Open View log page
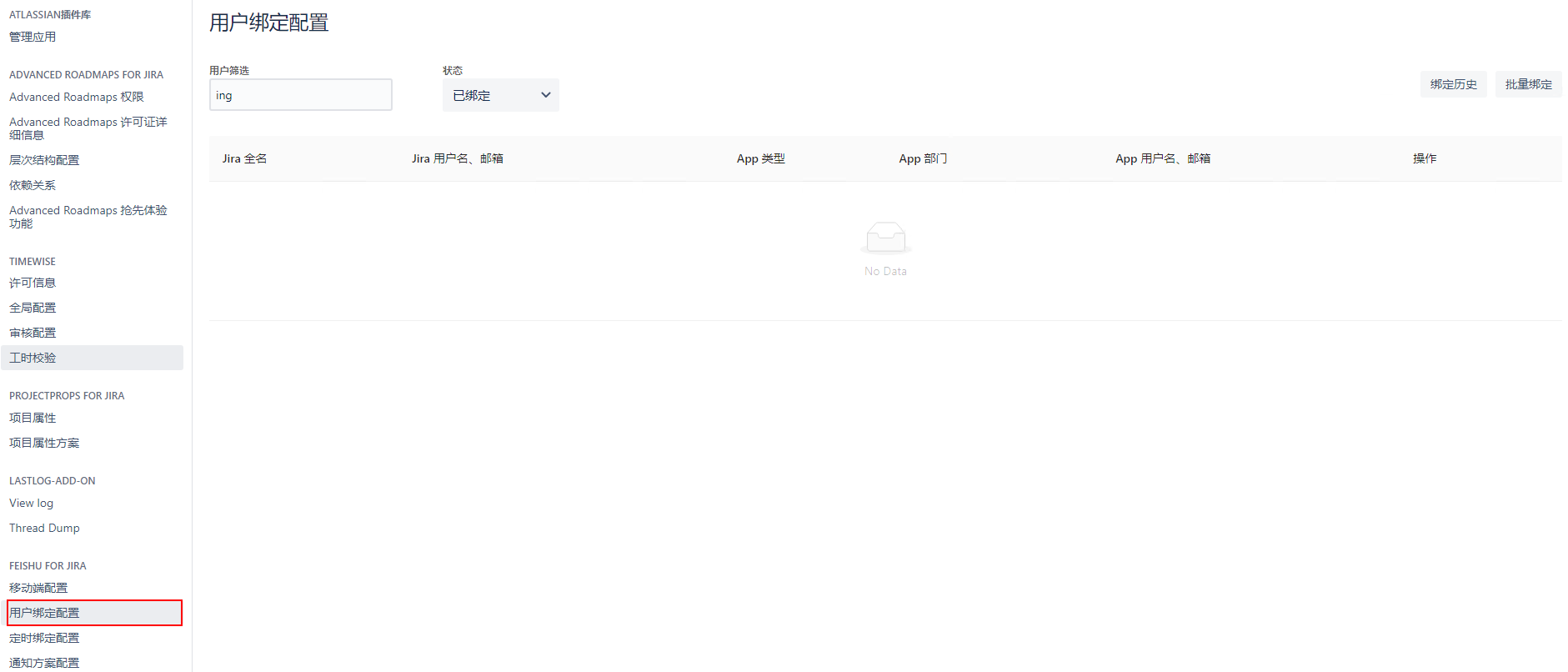 pos(31,503)
